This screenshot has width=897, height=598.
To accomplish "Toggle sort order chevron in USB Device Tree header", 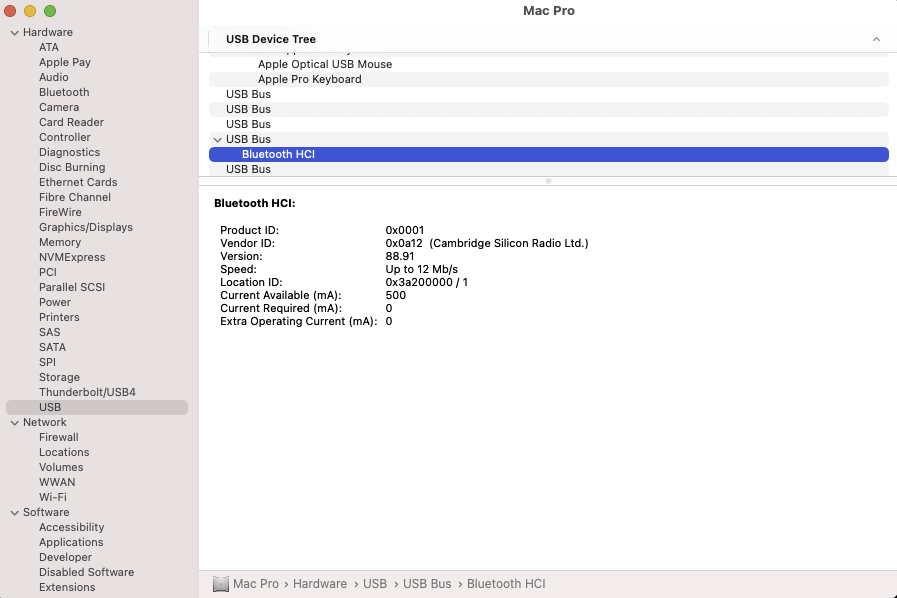I will [x=876, y=39].
